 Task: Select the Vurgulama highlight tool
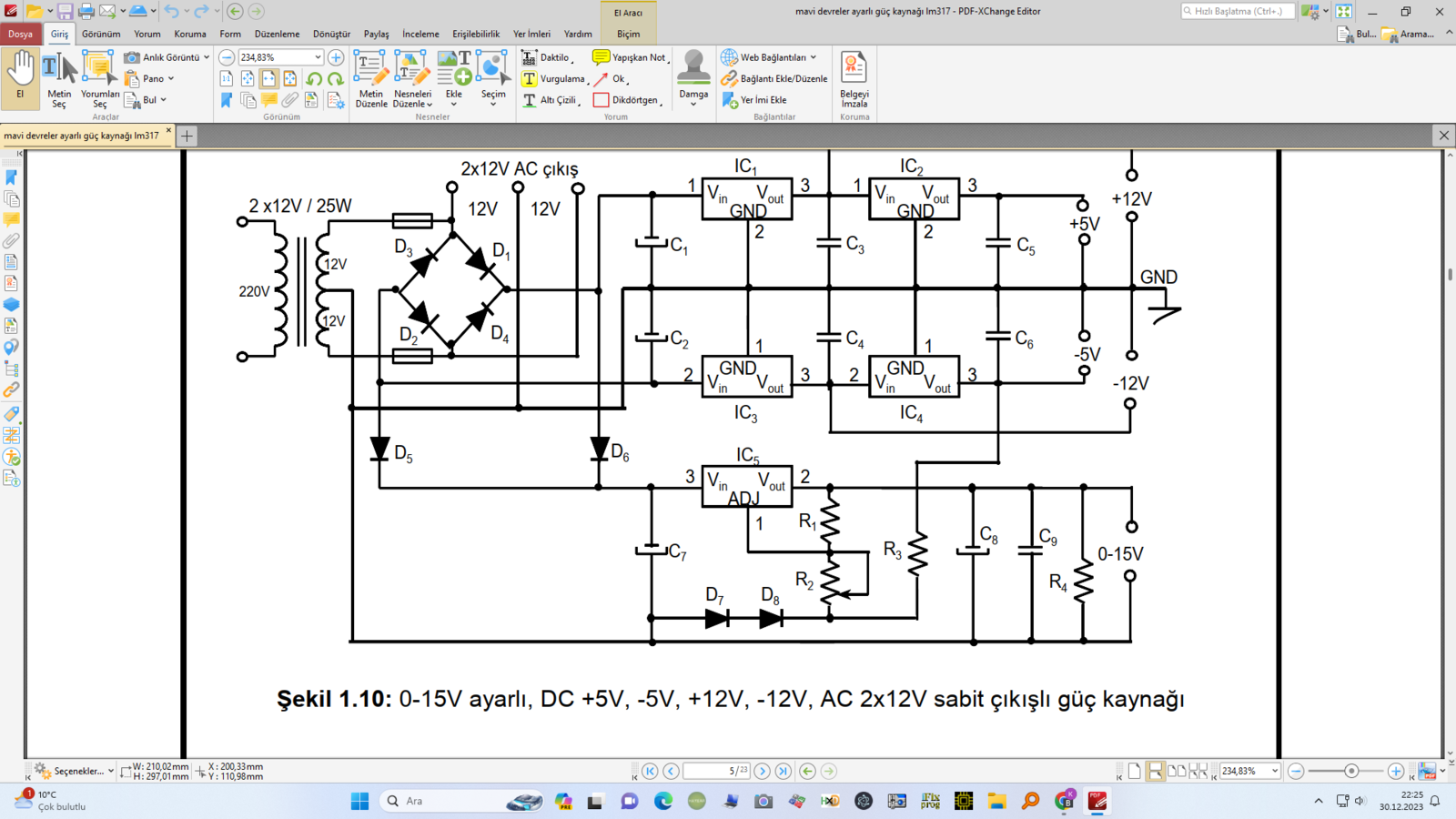click(x=554, y=78)
